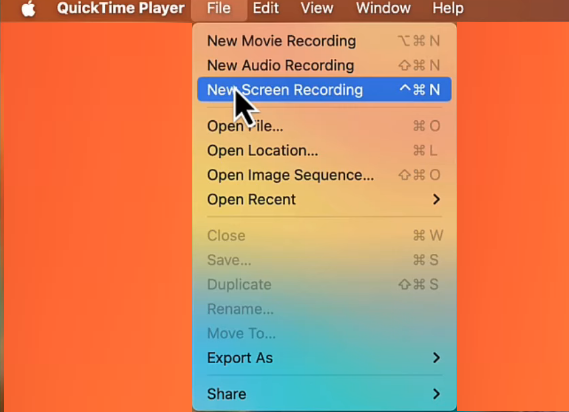
Task: Open the Help menu
Action: [x=448, y=8]
